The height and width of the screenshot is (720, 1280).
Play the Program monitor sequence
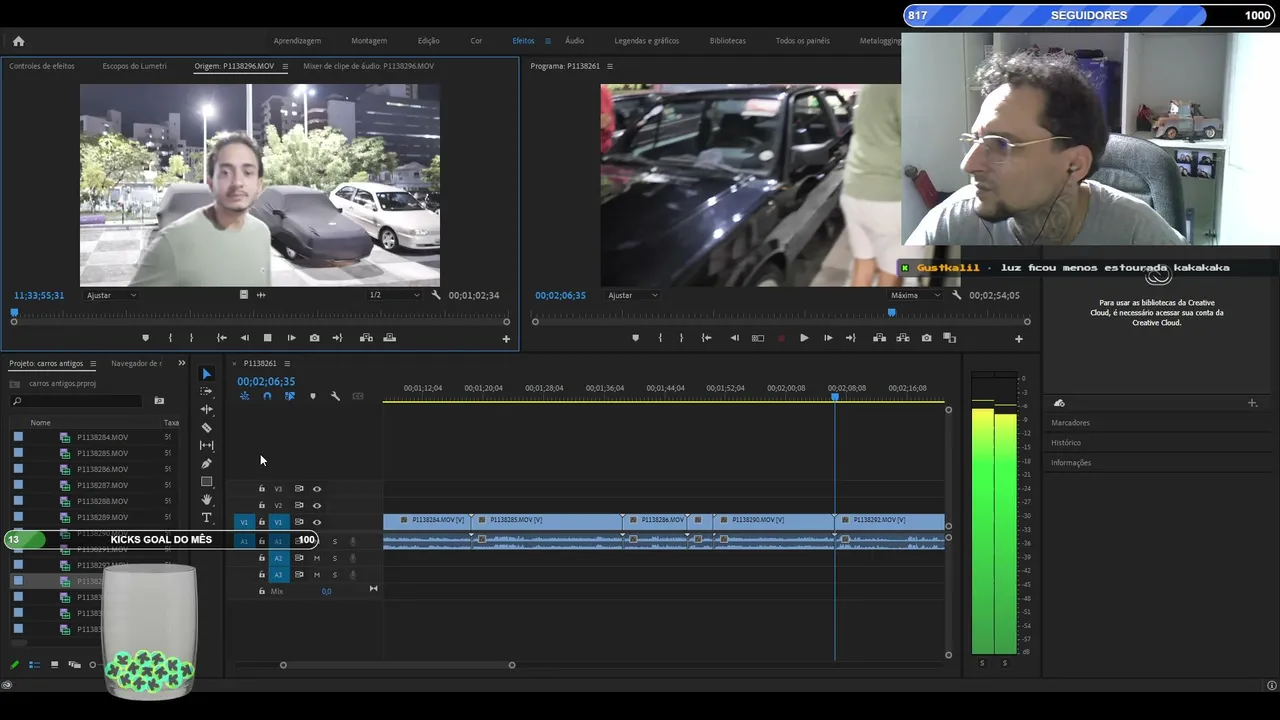point(804,338)
